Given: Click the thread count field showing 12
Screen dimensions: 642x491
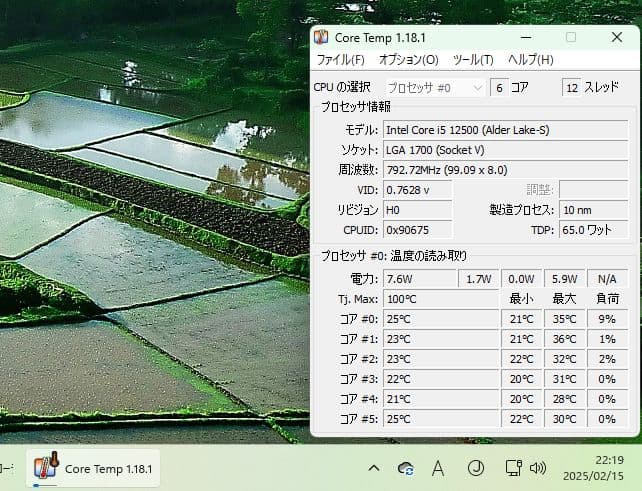Looking at the screenshot, I should pyautogui.click(x=572, y=88).
